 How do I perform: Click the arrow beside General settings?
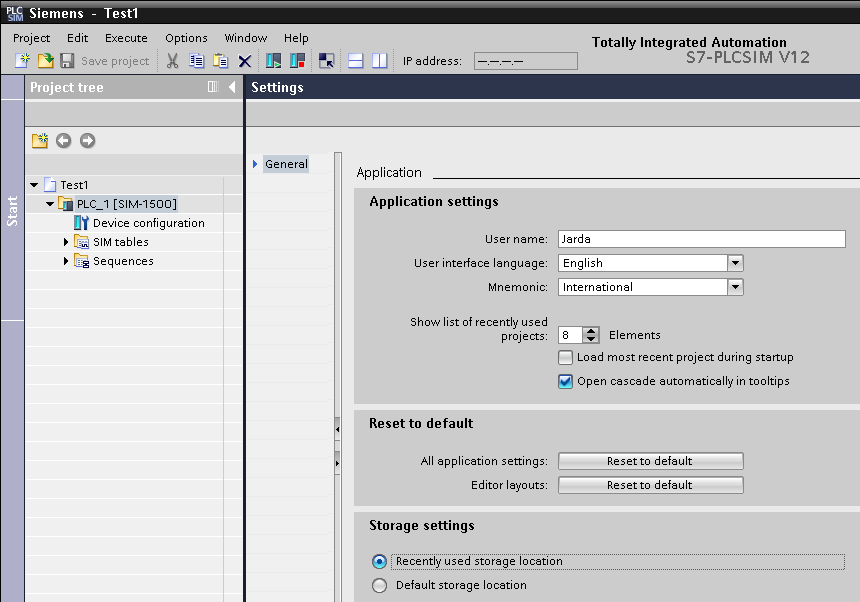point(255,164)
